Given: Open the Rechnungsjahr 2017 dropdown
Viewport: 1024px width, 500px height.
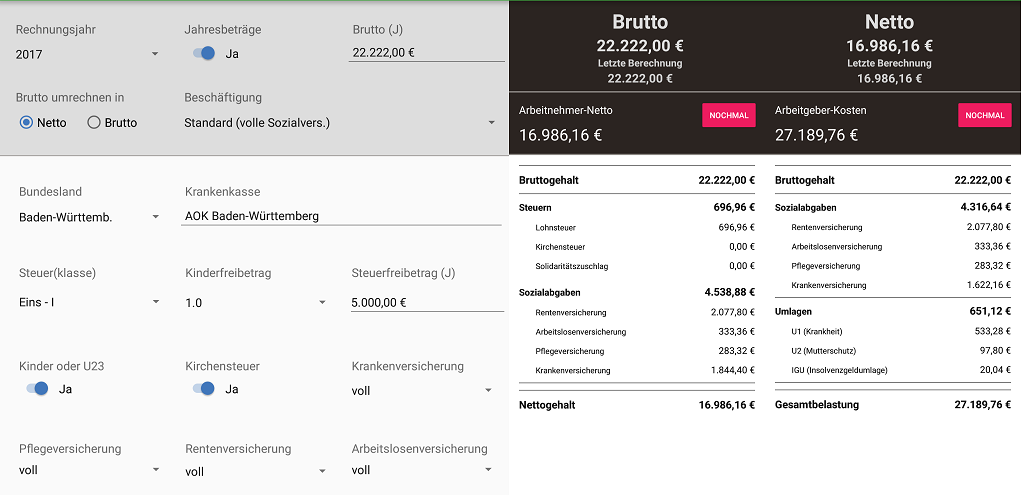Looking at the screenshot, I should [x=88, y=54].
